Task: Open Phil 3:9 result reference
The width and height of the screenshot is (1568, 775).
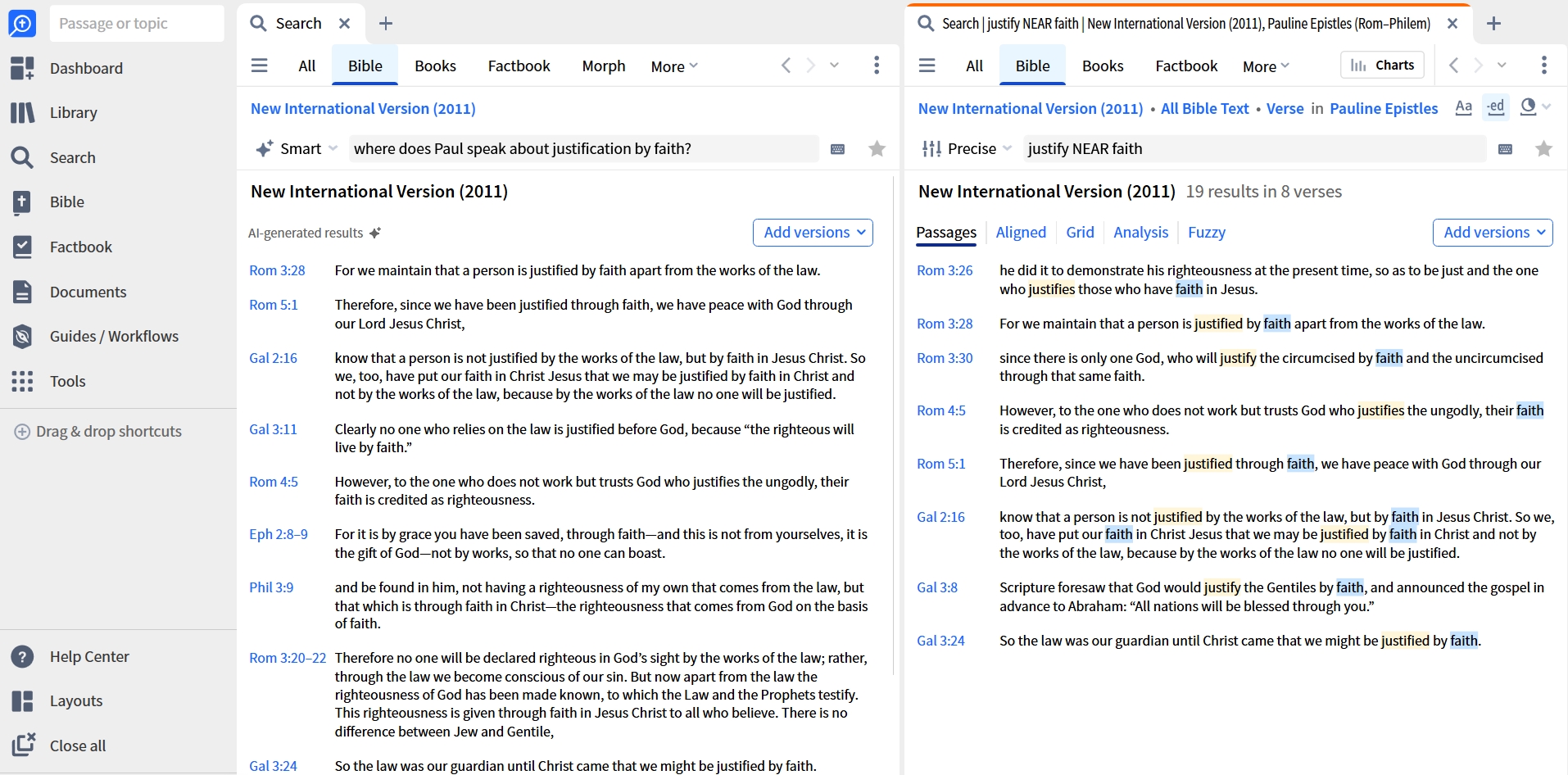Action: 271,587
